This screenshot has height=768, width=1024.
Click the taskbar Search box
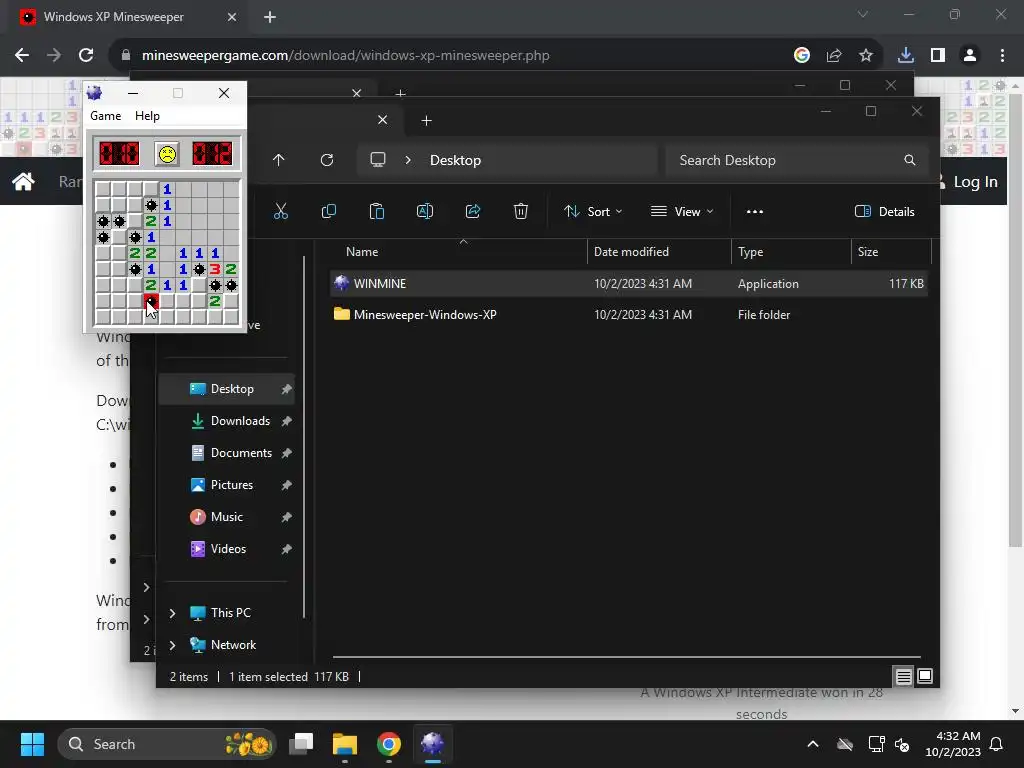pyautogui.click(x=167, y=744)
